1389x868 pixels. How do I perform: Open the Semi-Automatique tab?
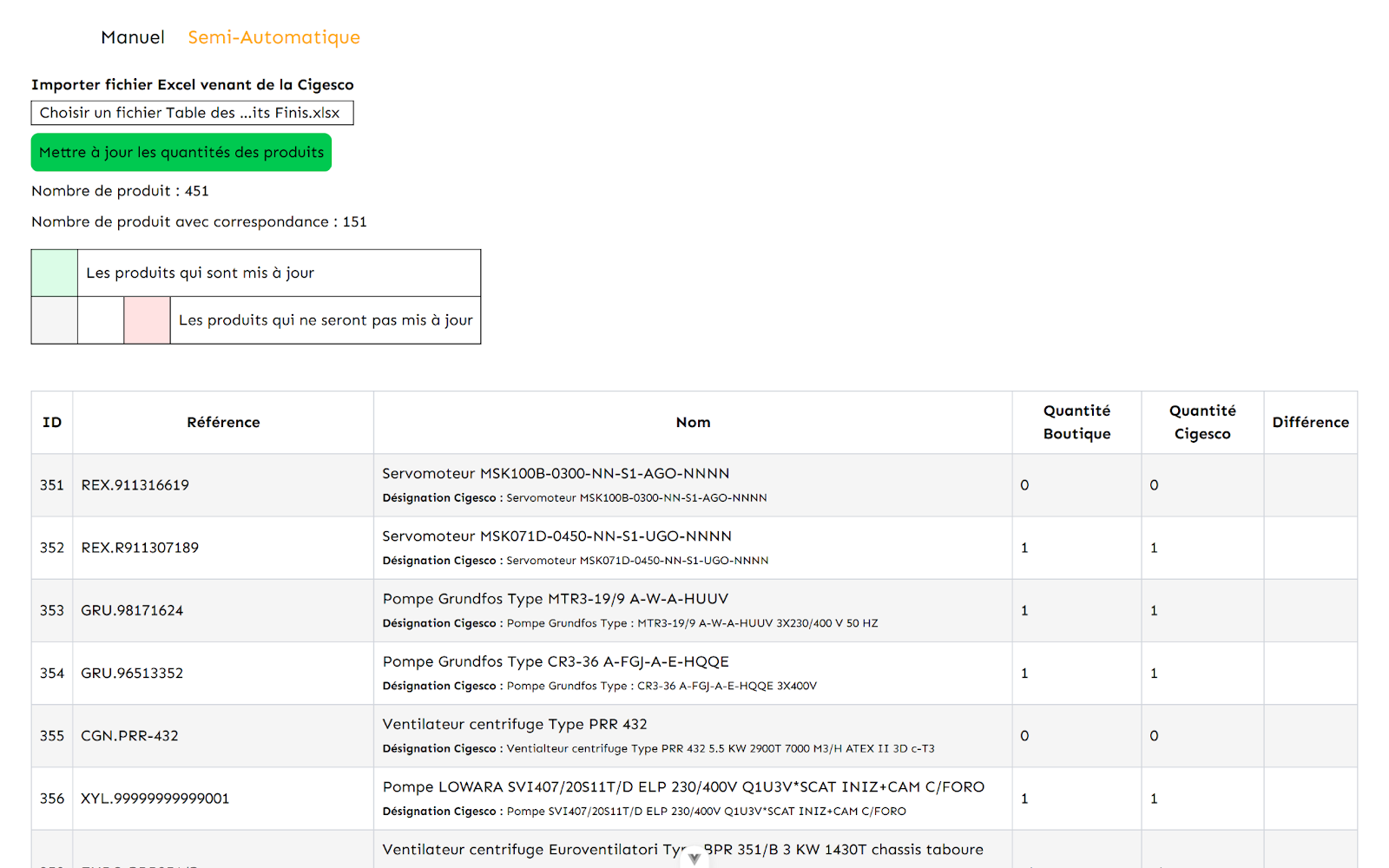[x=273, y=37]
